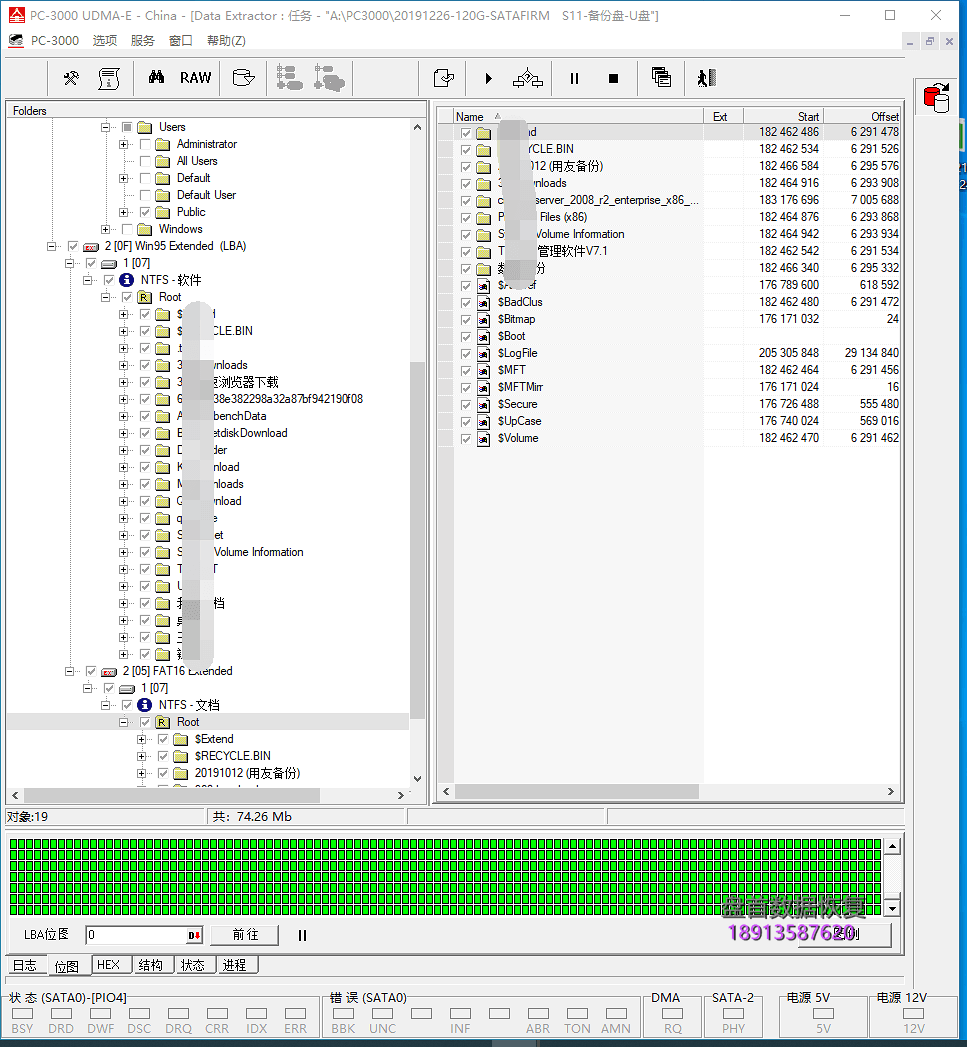Check the Administrator folder checkbox
The height and width of the screenshot is (1047, 967).
point(145,144)
